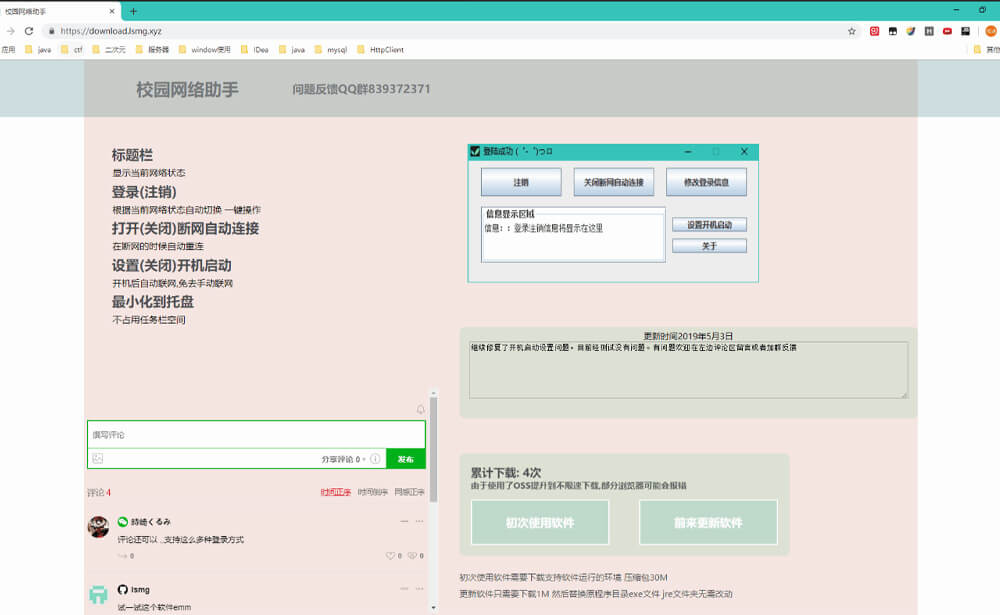Click the notification bell icon above comment box
1000x615 pixels.
coord(421,410)
